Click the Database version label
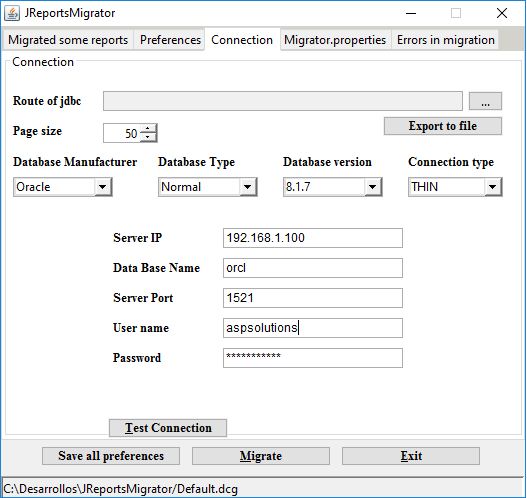This screenshot has width=527, height=498. coord(327,162)
